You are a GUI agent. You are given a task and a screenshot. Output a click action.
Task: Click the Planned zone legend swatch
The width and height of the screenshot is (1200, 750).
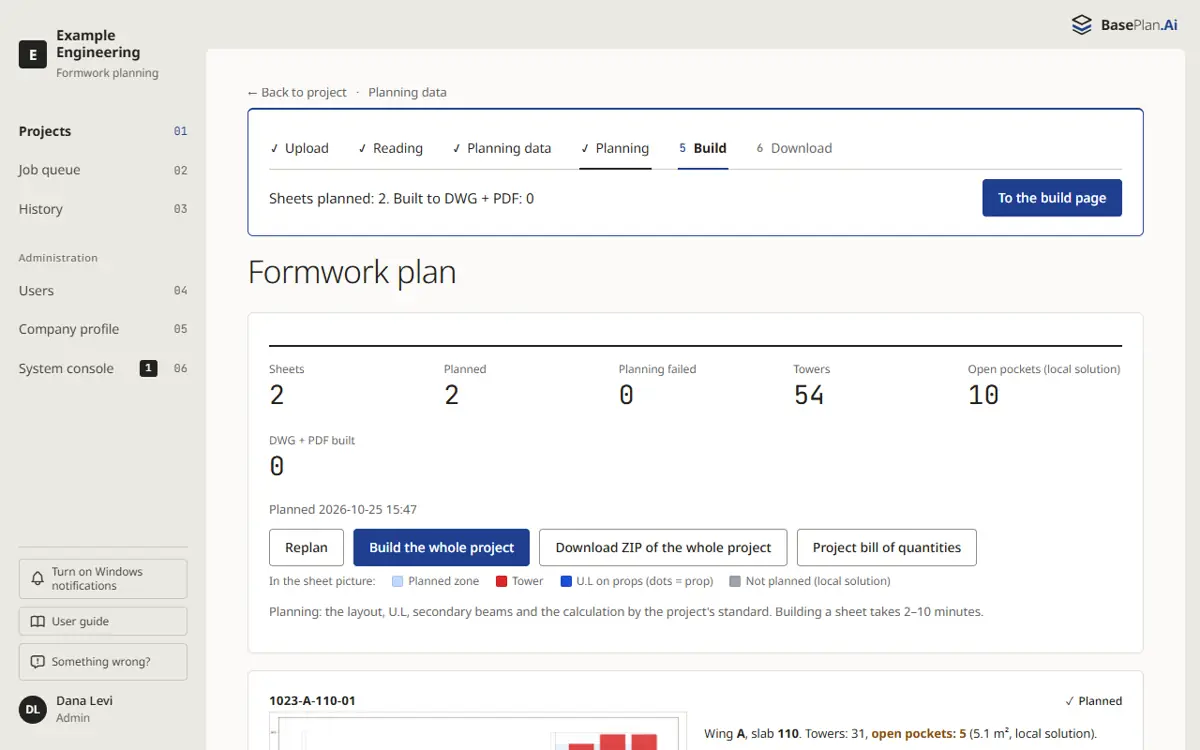(398, 581)
